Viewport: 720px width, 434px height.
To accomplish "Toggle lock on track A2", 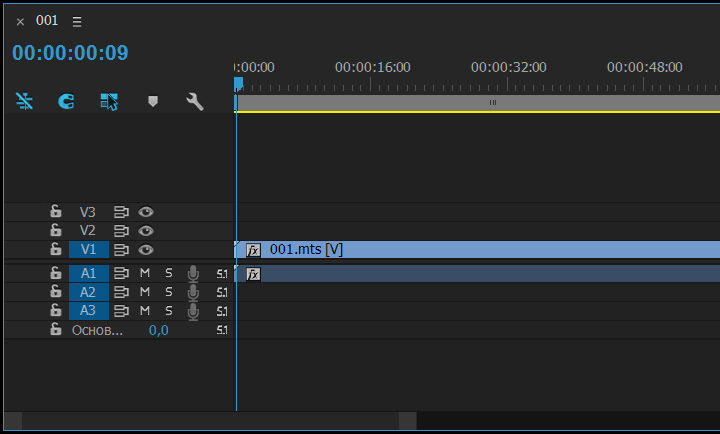I will tap(56, 291).
